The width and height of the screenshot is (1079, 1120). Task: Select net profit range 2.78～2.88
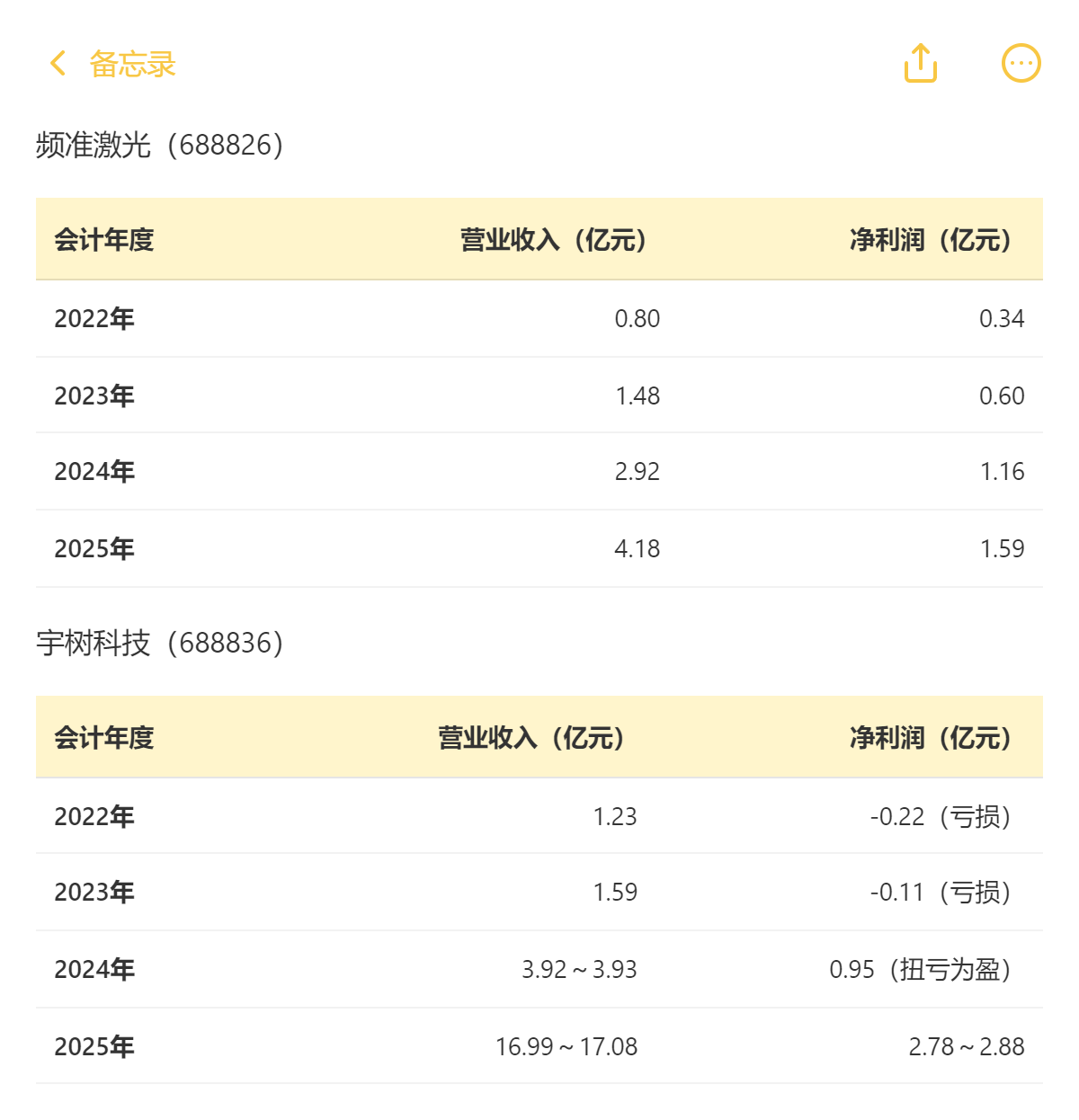[x=967, y=1046]
